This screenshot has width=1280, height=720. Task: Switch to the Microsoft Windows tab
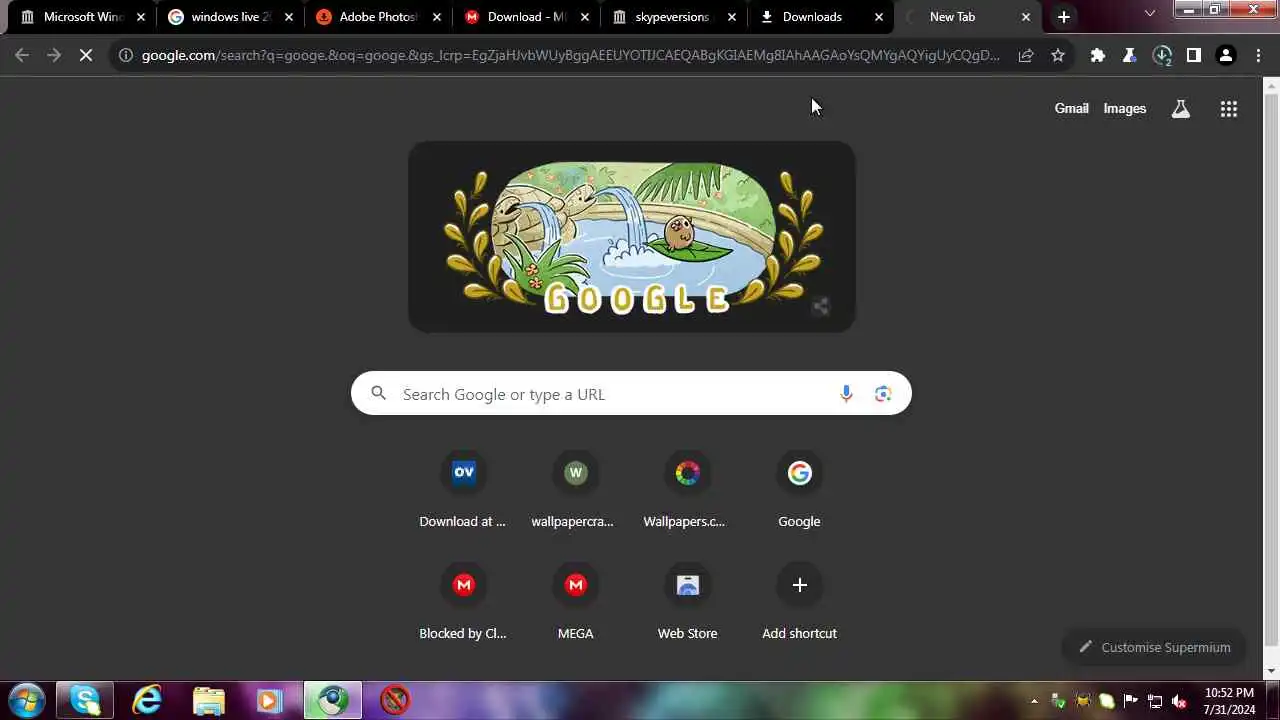[81, 17]
